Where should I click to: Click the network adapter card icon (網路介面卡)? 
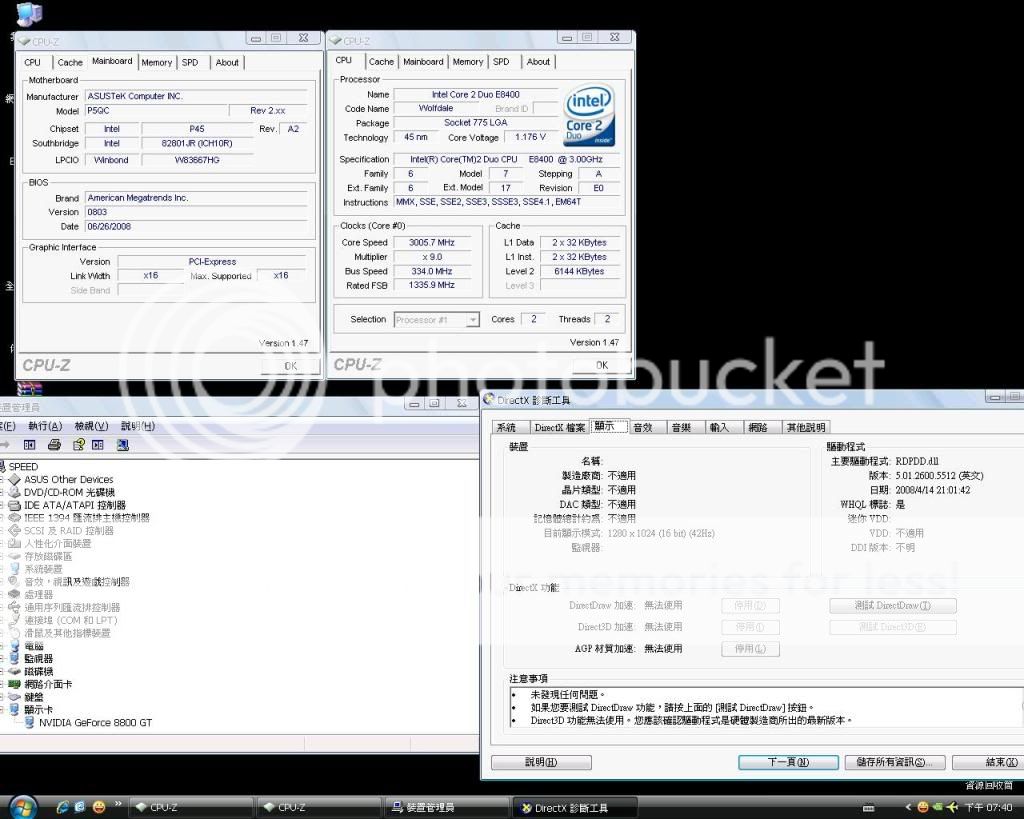14,684
